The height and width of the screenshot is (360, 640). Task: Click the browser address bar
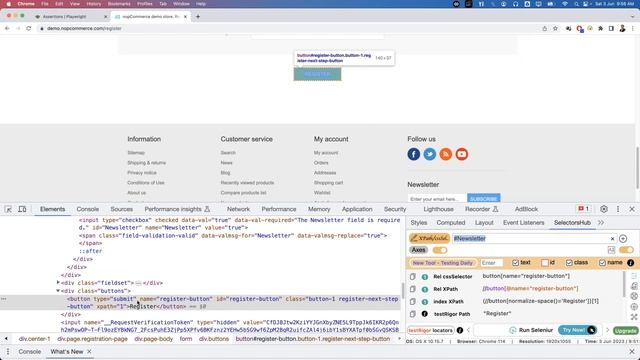click(286, 29)
